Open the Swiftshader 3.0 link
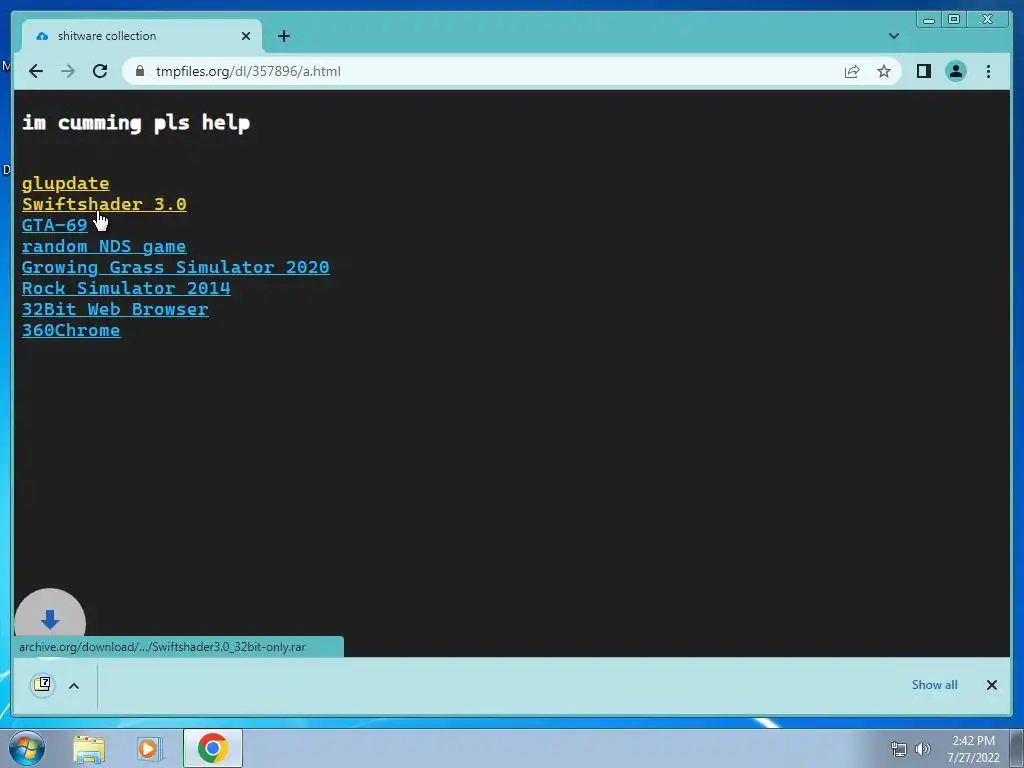This screenshot has width=1024, height=768. (104, 204)
